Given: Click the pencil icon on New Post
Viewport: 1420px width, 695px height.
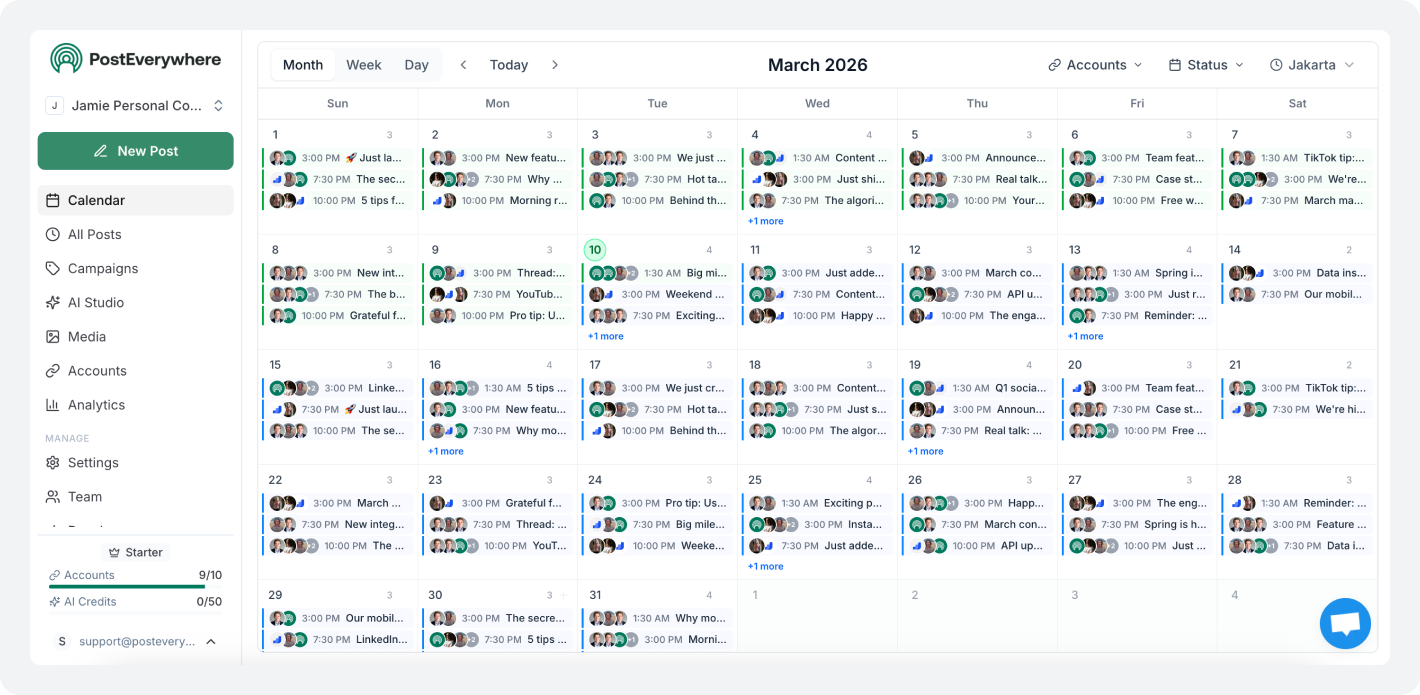Looking at the screenshot, I should (100, 151).
